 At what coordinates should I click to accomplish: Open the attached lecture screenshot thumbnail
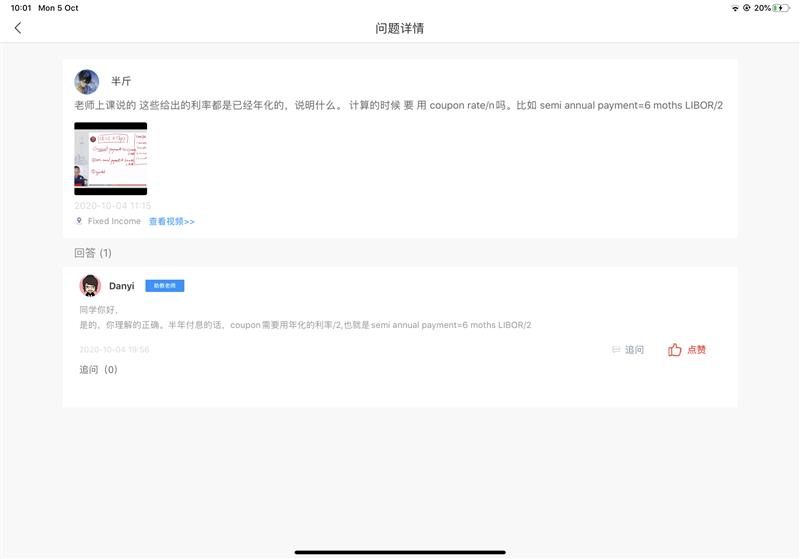[110, 158]
